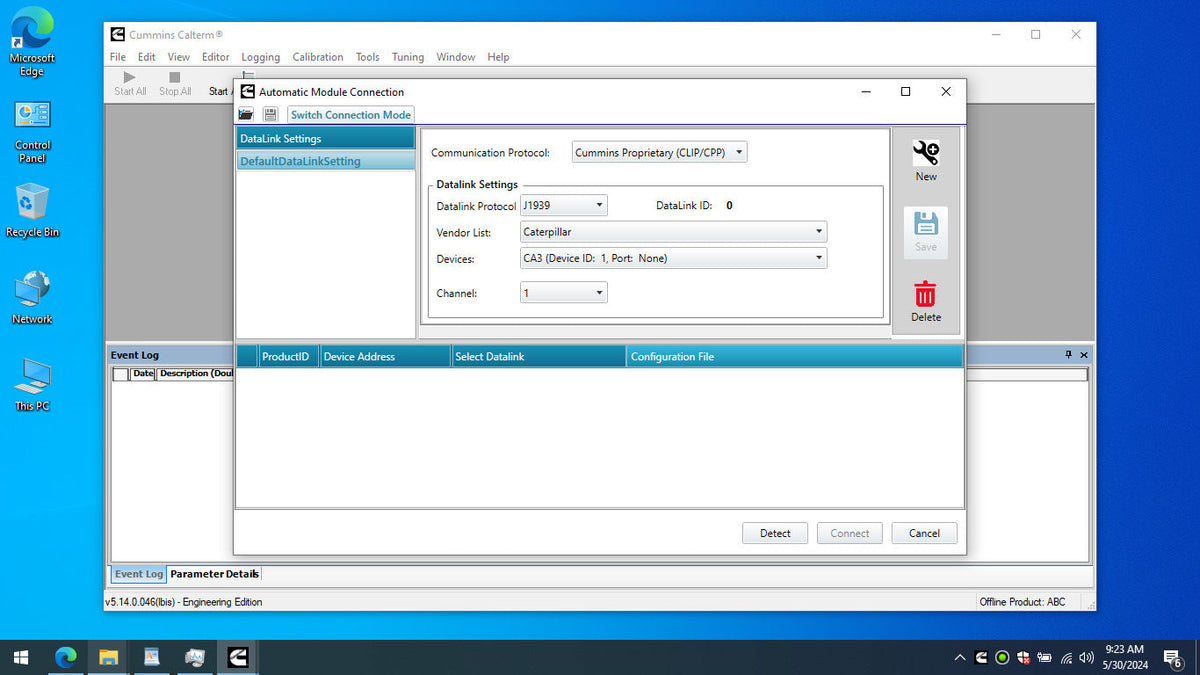1200x675 pixels.
Task: Click the Cancel button
Action: coord(923,533)
